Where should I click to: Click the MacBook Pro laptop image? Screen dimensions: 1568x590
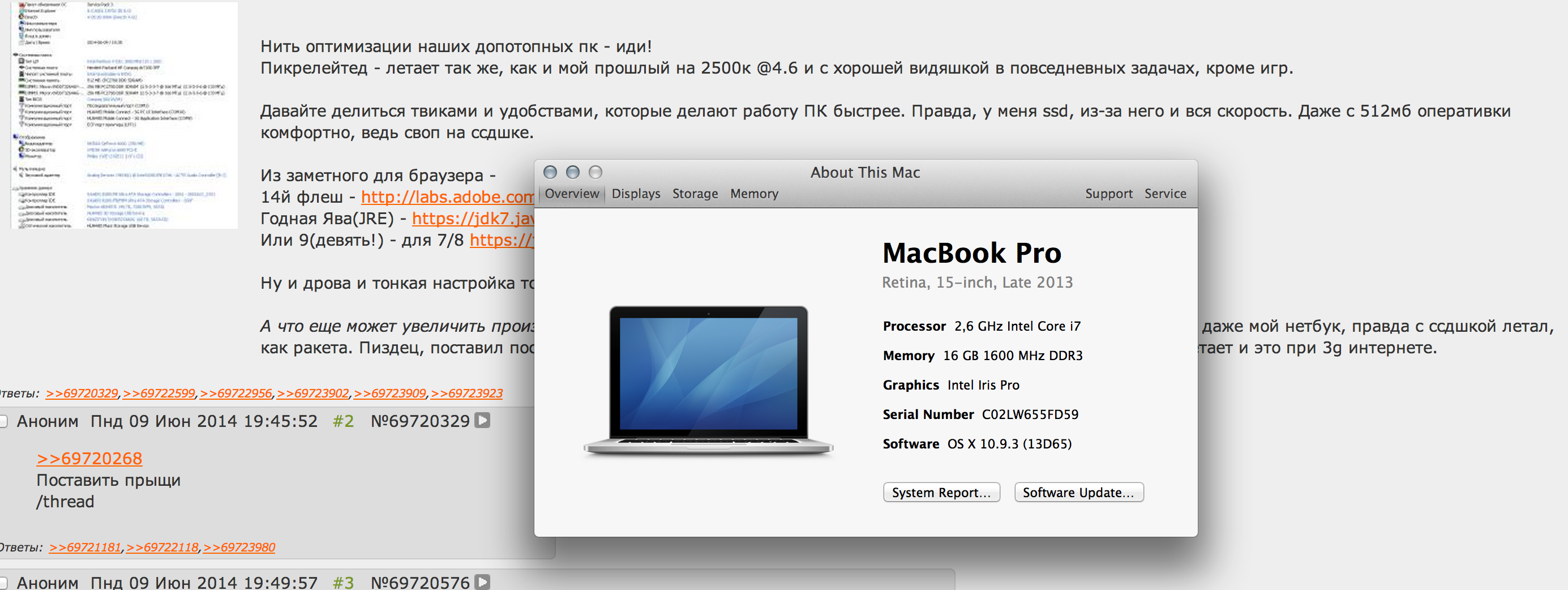point(709,381)
